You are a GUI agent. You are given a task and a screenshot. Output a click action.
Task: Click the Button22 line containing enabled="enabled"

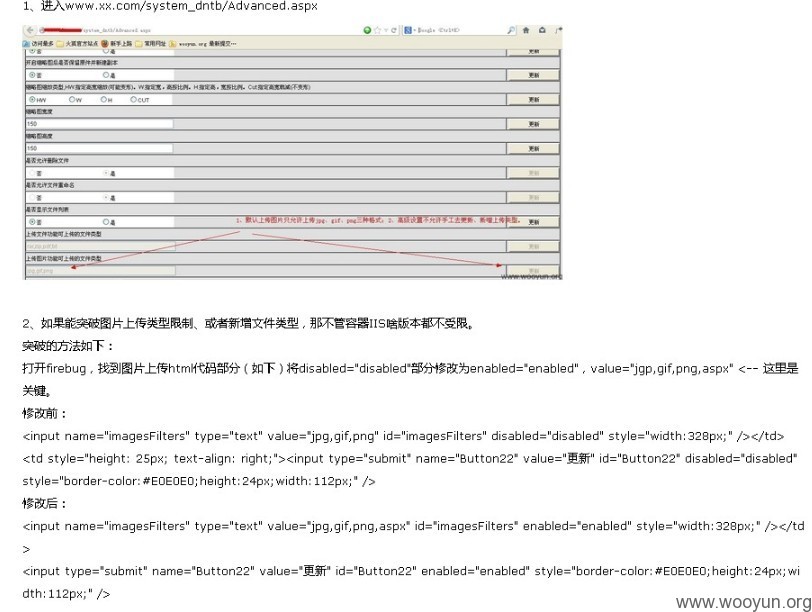[x=411, y=582]
